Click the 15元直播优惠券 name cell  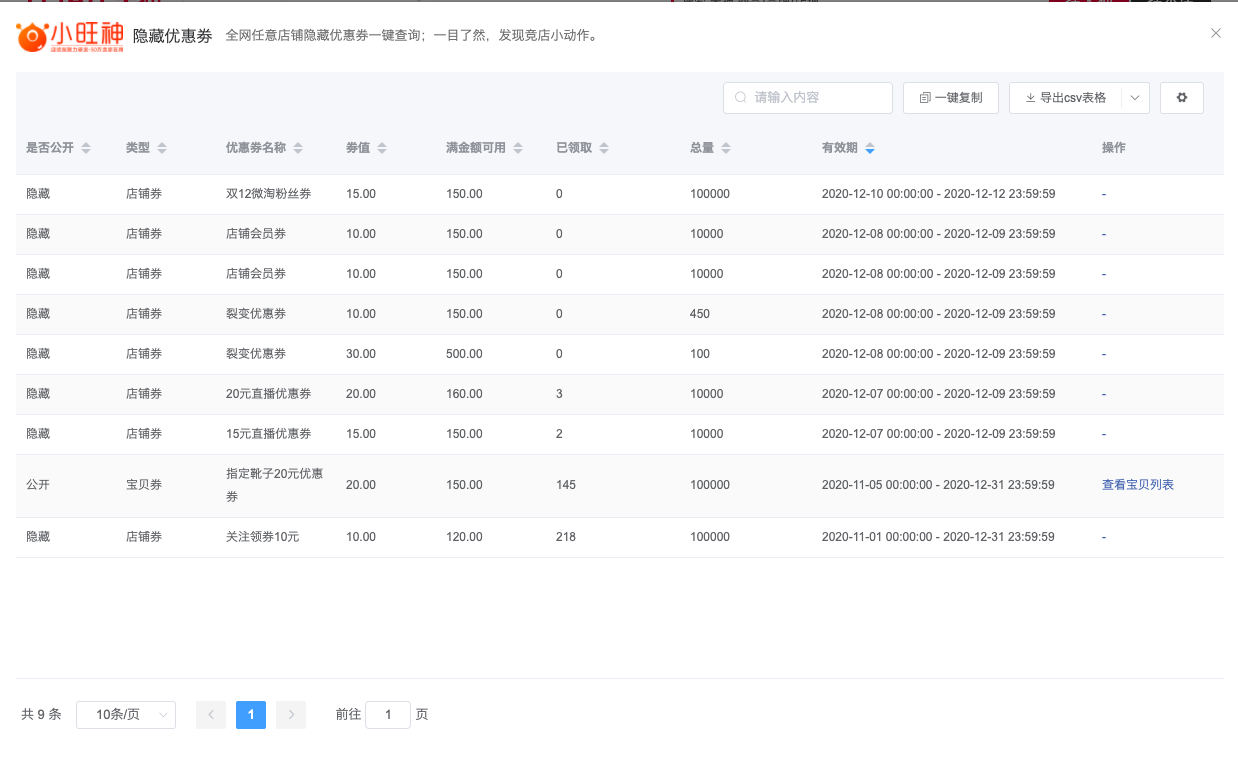coord(268,434)
